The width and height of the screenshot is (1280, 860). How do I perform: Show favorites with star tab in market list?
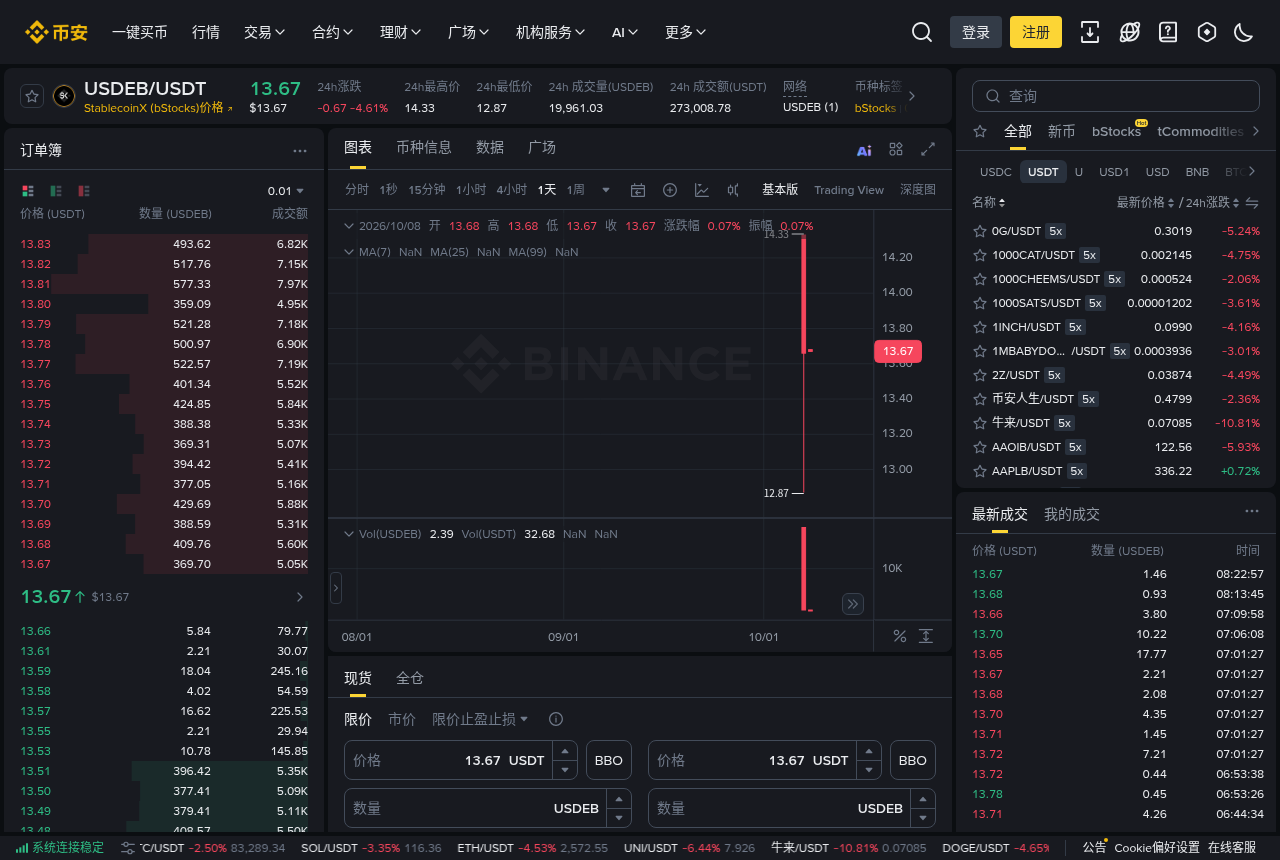click(980, 131)
